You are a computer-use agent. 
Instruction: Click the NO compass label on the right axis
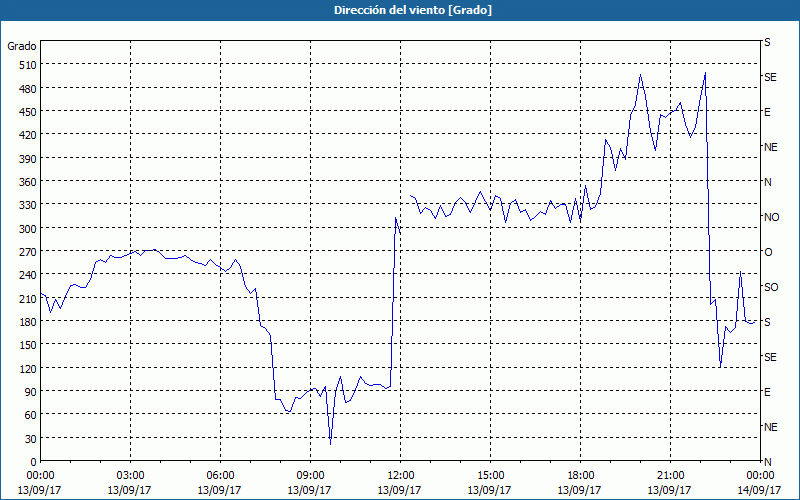click(x=771, y=217)
